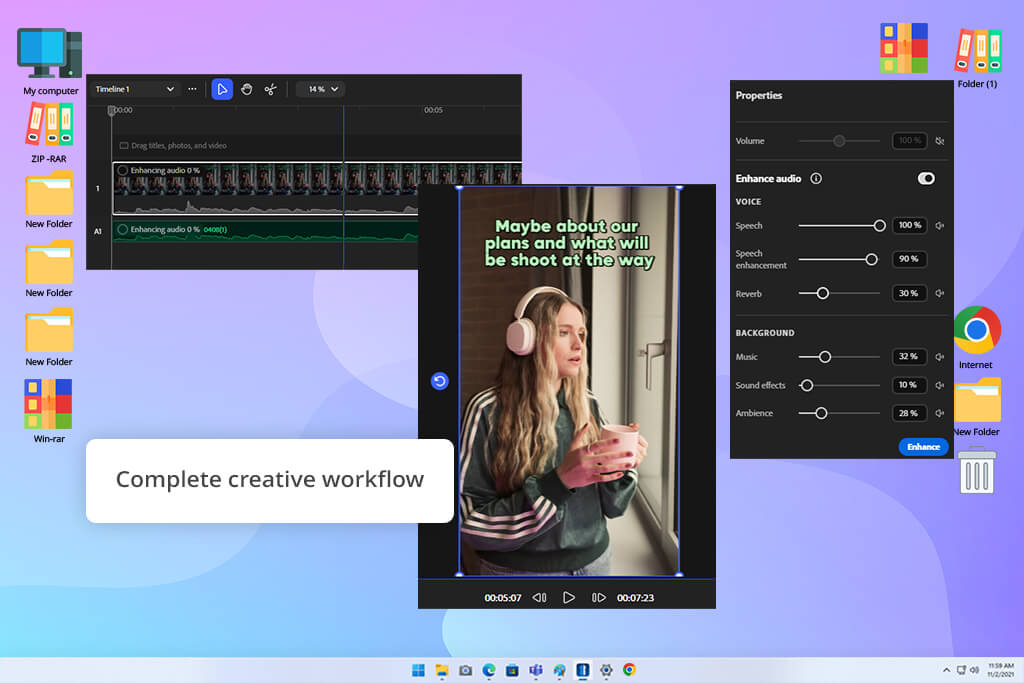Click the playhead marker at 00:00
This screenshot has height=683, width=1024.
pos(111,110)
